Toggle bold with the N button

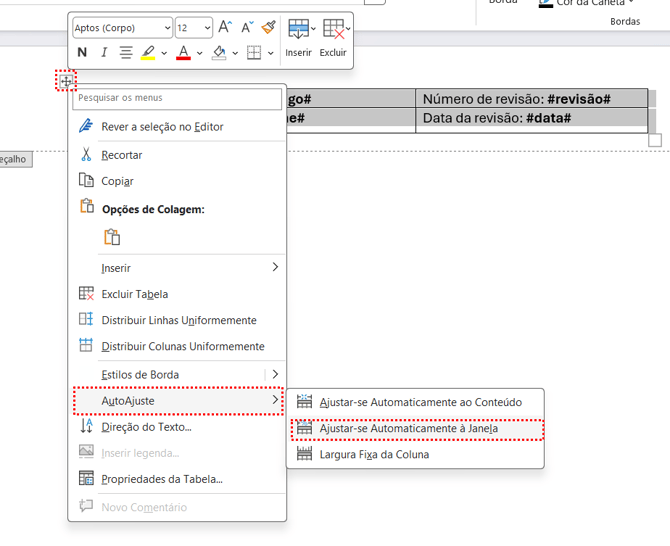(82, 53)
